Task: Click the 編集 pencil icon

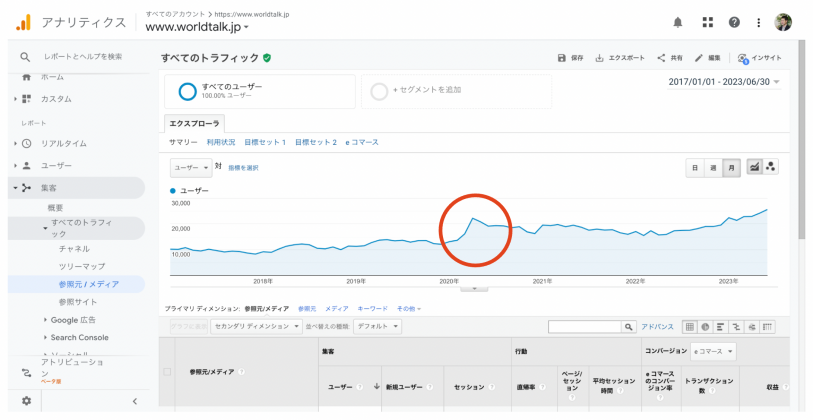Action: [699, 58]
